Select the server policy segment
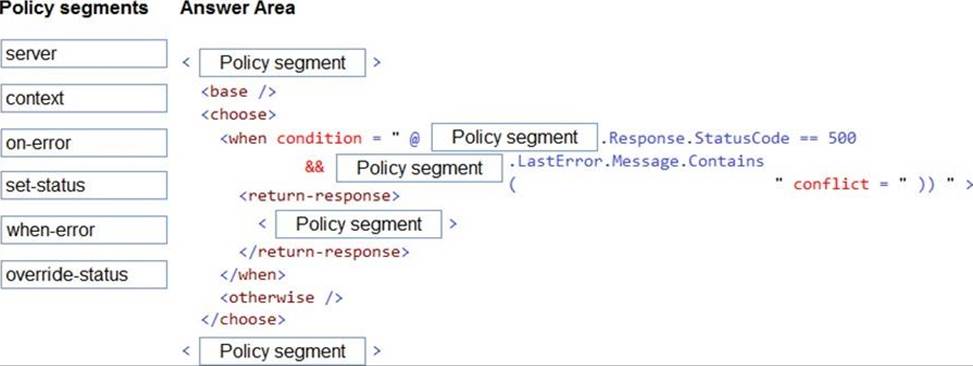The image size is (973, 366). 84,53
